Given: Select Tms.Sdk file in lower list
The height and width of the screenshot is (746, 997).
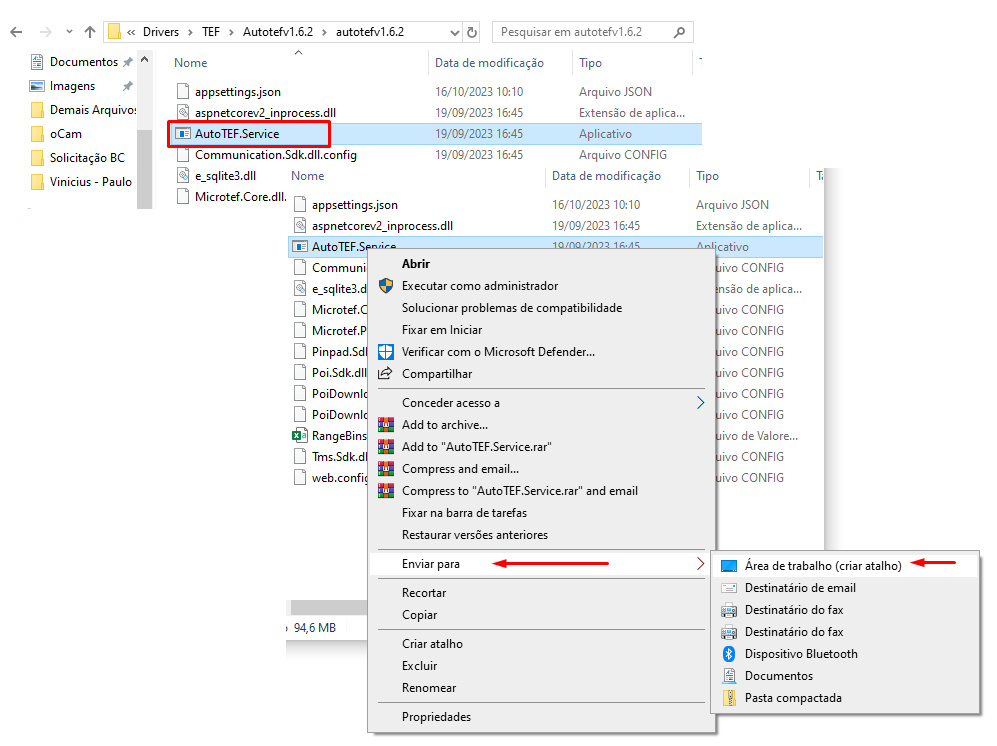Looking at the screenshot, I should [339, 457].
